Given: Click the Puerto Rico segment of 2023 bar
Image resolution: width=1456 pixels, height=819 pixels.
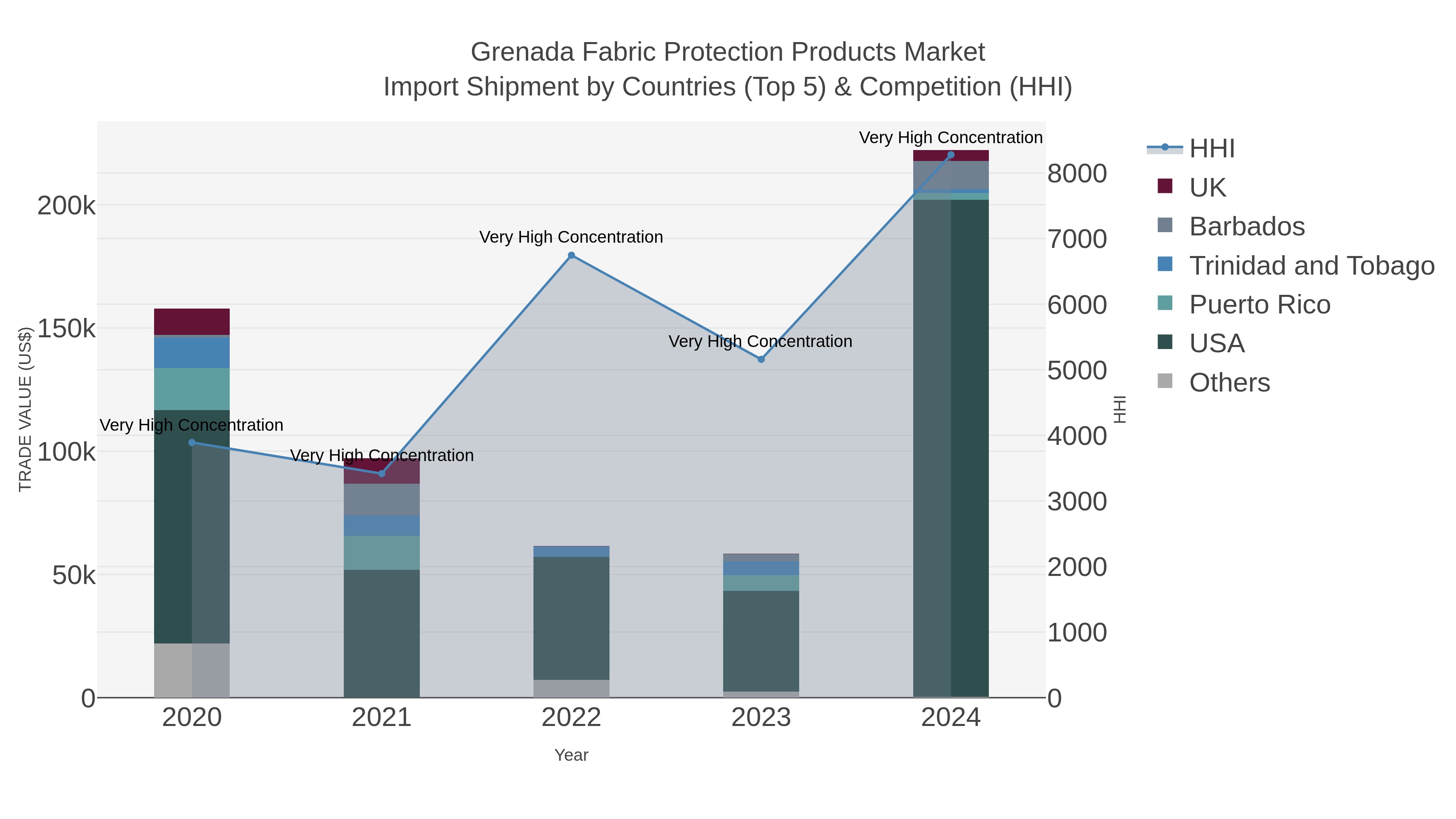Looking at the screenshot, I should point(761,583).
